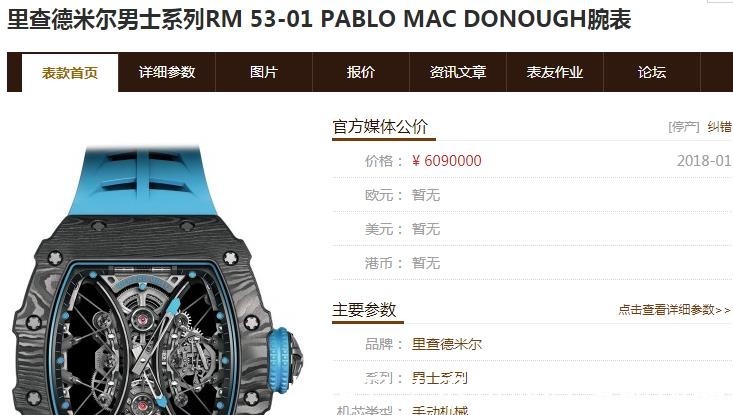The width and height of the screenshot is (733, 415).
Task: Select the 表友作业 tab
Action: pyautogui.click(x=555, y=72)
